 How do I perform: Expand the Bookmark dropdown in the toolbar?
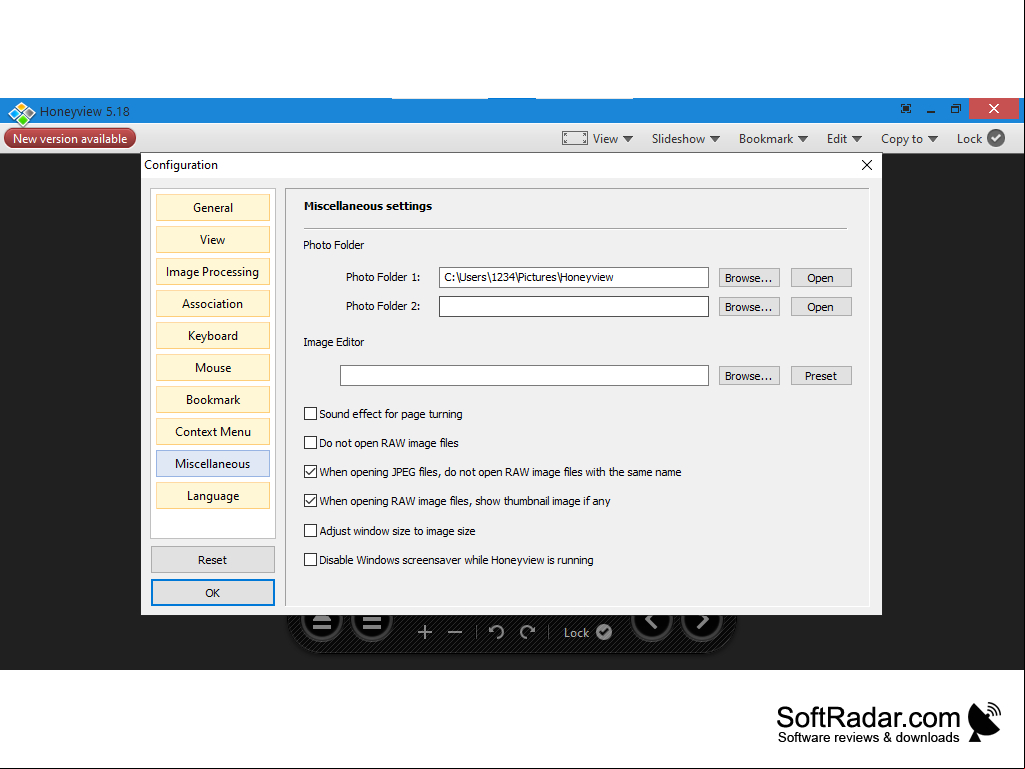pos(773,139)
